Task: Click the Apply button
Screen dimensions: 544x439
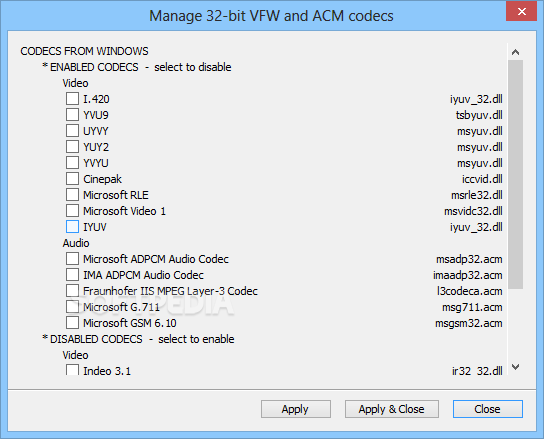Action: (x=296, y=409)
